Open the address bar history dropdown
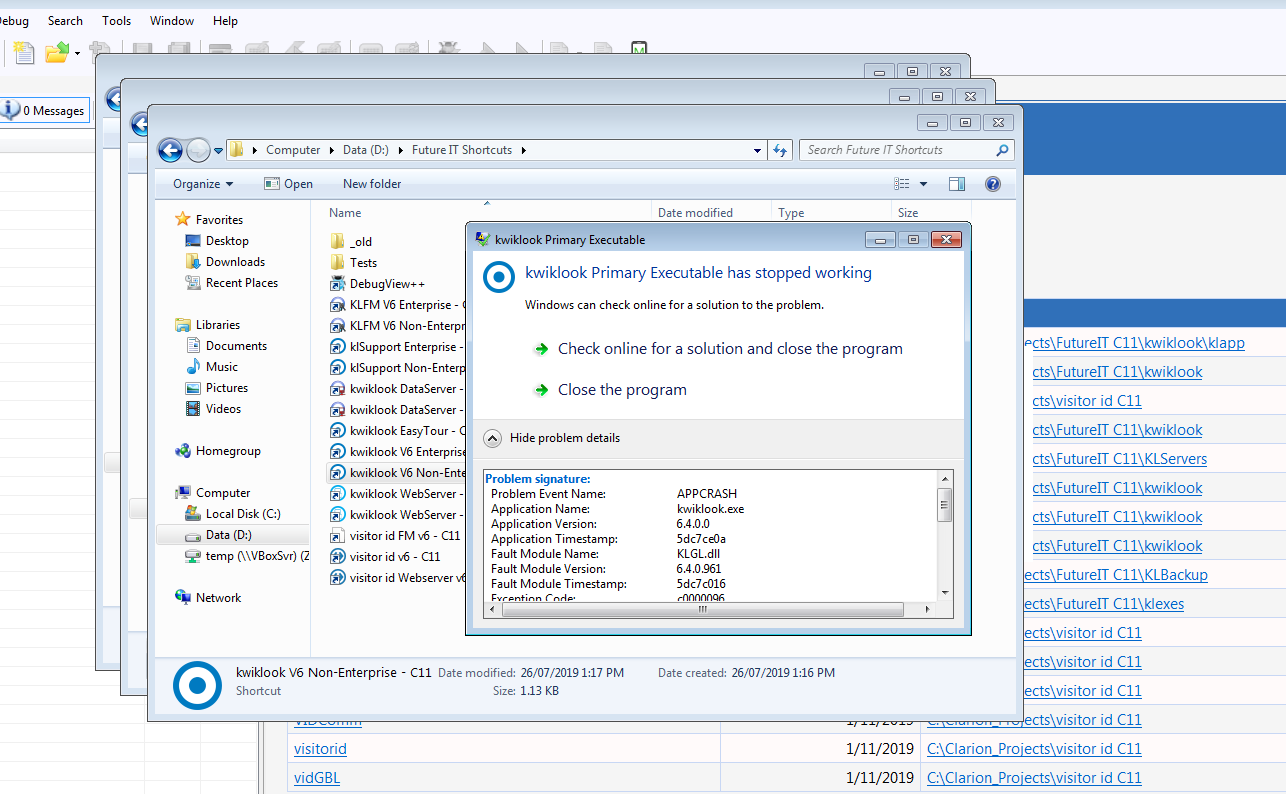Screen dimensions: 1286x794 pos(757,150)
